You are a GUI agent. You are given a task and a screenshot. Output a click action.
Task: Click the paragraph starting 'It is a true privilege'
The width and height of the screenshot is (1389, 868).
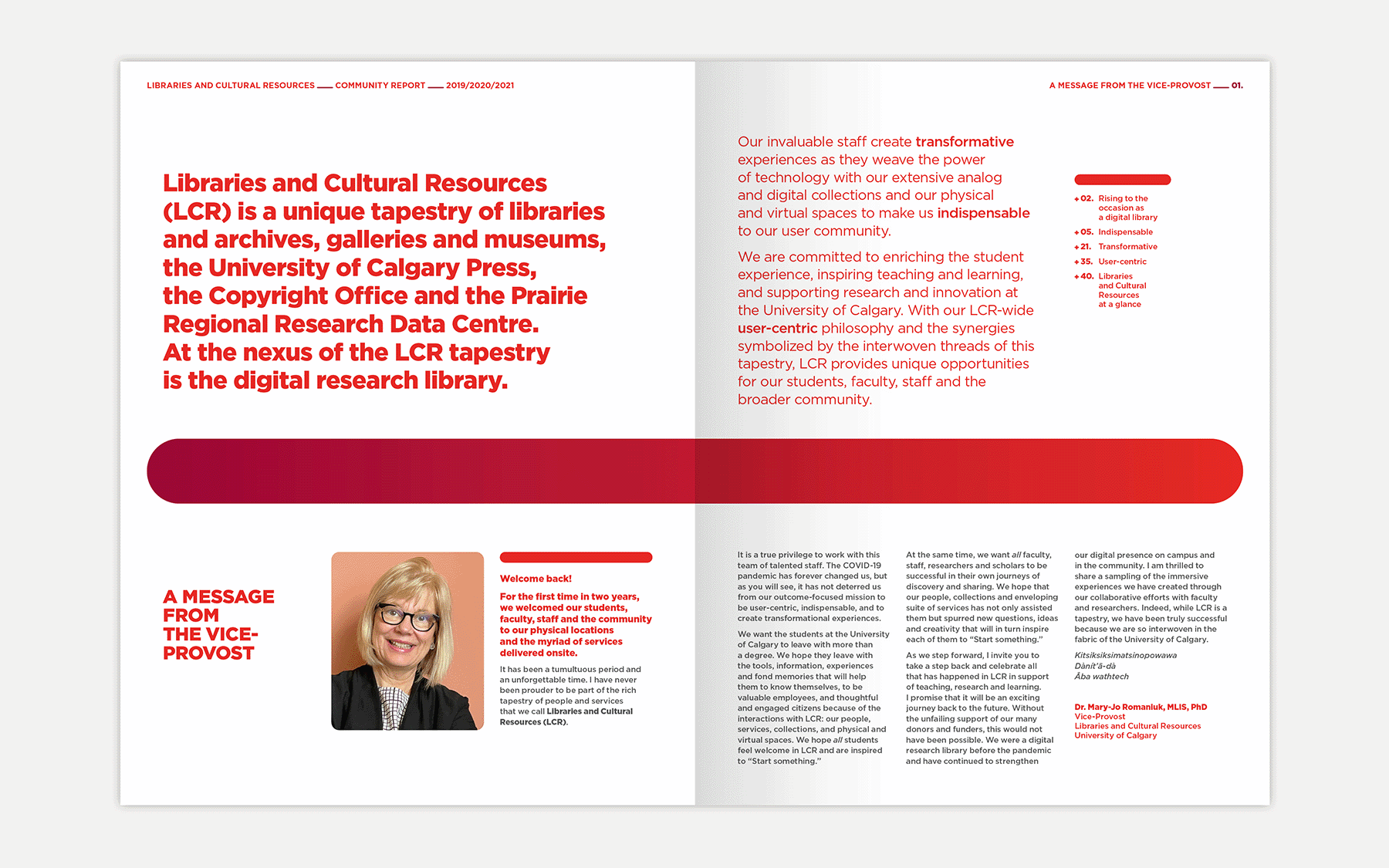813,586
